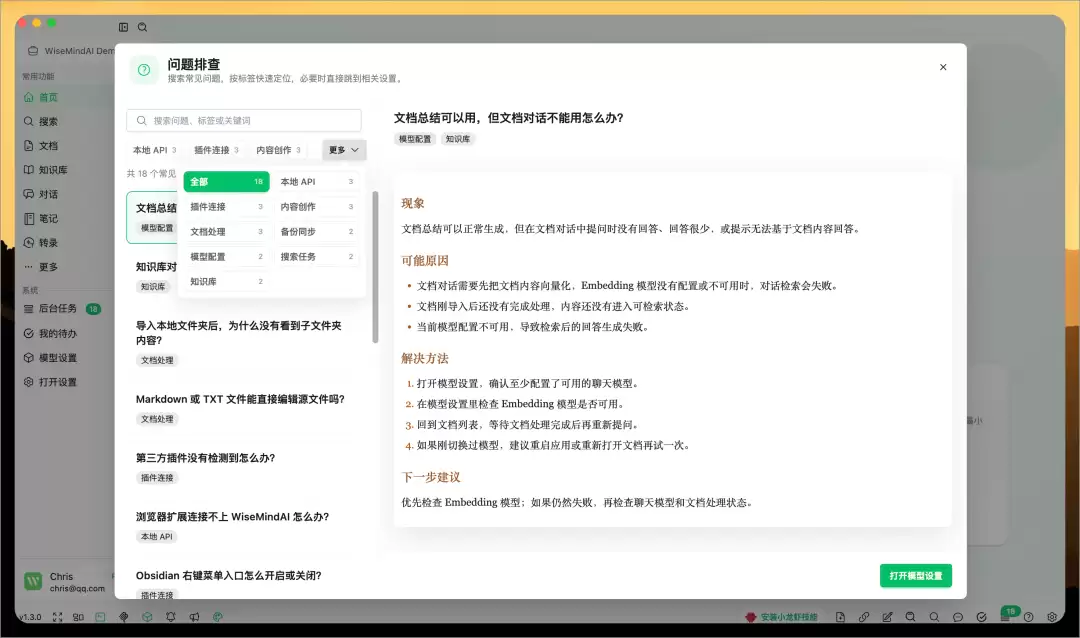The height and width of the screenshot is (638, 1080).
Task: Click 知识库 tag under the article title
Action: [458, 139]
